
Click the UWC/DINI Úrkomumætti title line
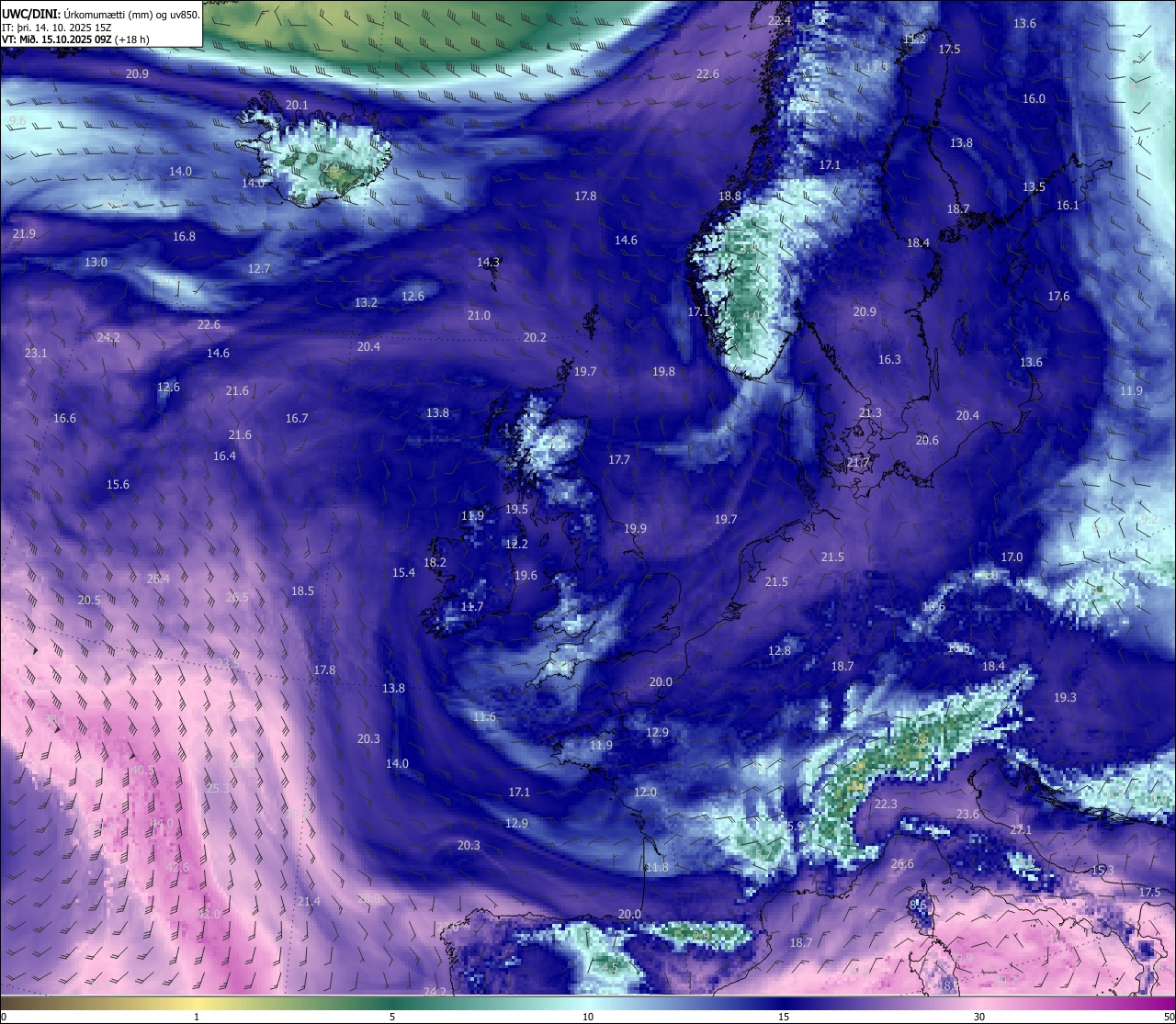101,14
